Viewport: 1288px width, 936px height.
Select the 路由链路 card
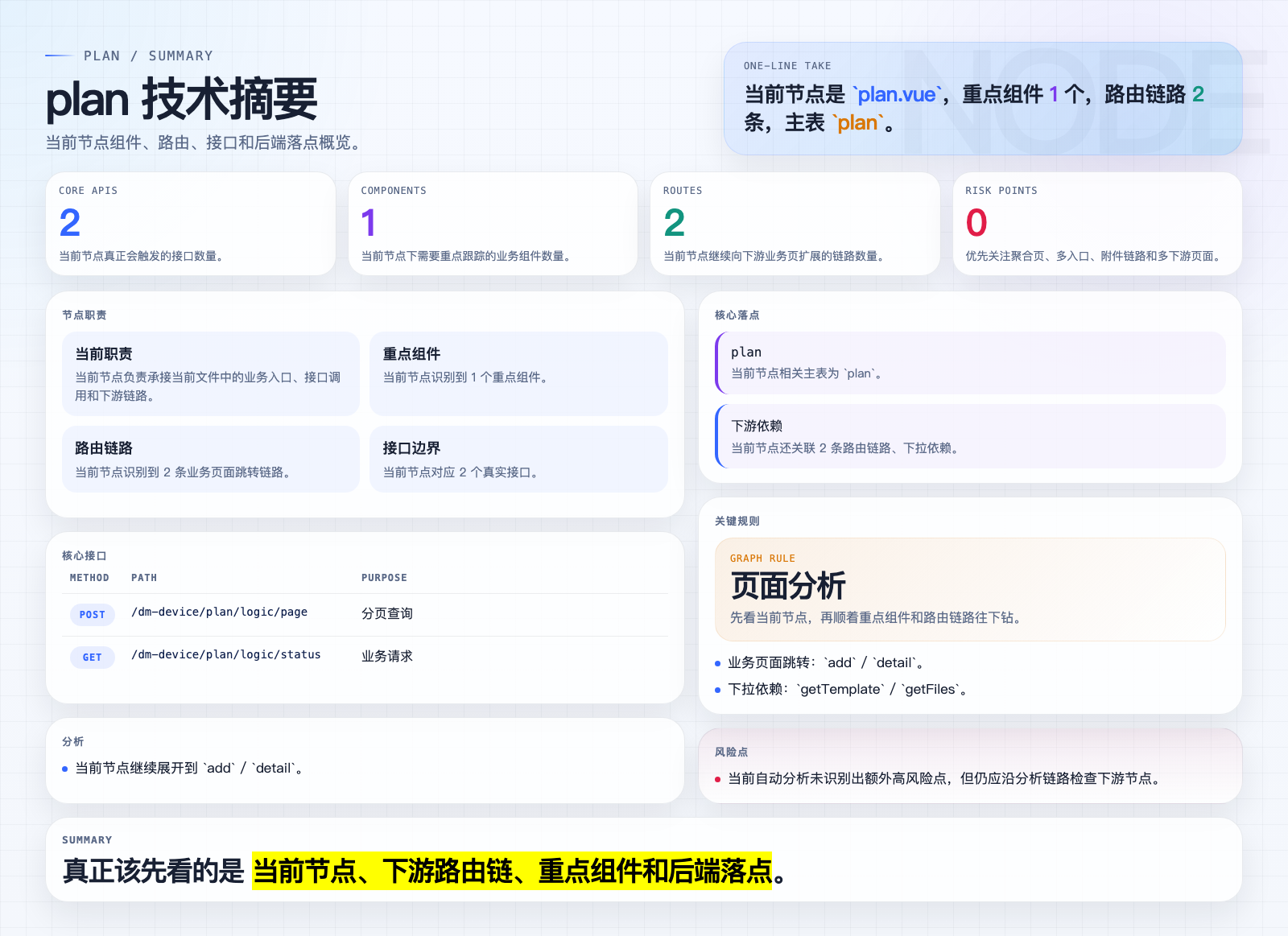click(x=211, y=459)
